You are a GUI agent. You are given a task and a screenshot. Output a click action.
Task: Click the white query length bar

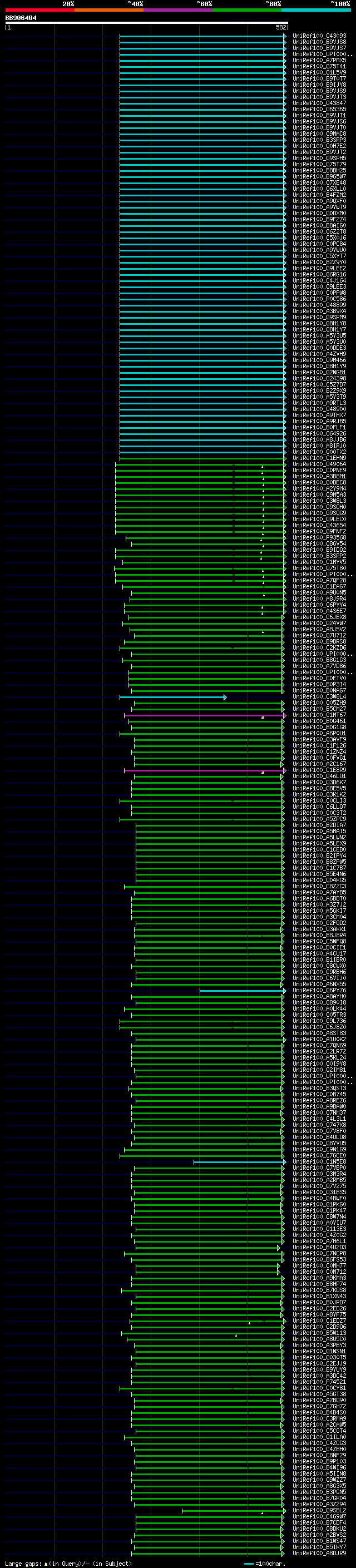[x=147, y=22]
